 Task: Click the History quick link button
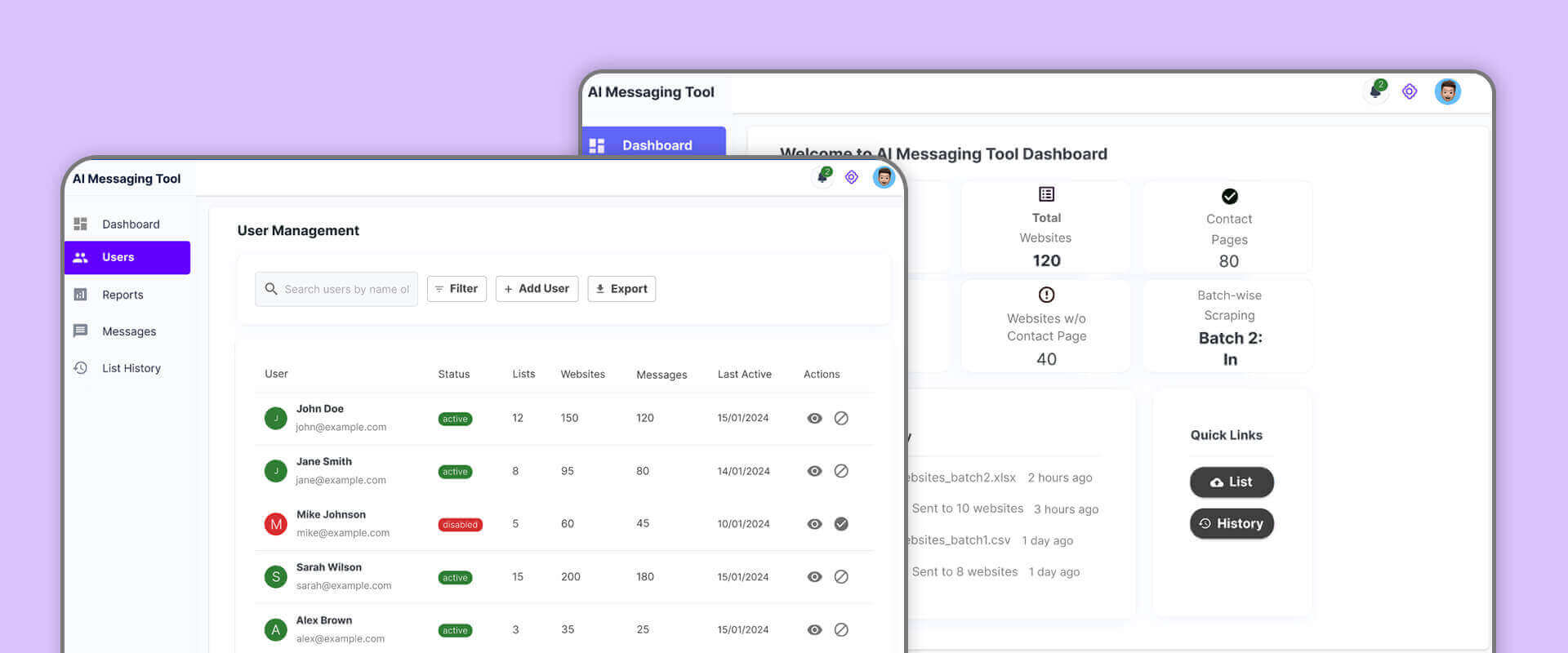(x=1232, y=523)
